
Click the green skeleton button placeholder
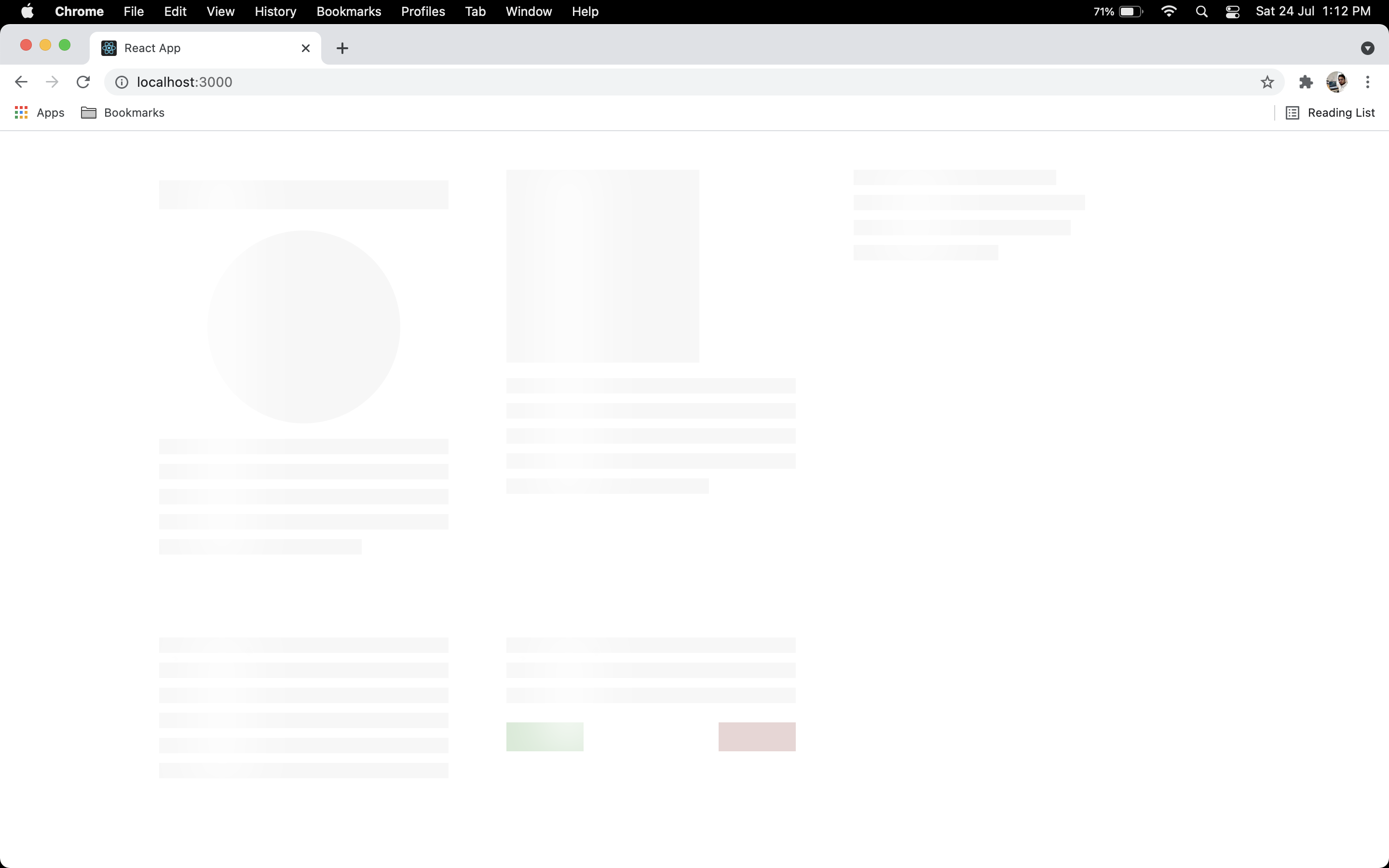(x=545, y=736)
